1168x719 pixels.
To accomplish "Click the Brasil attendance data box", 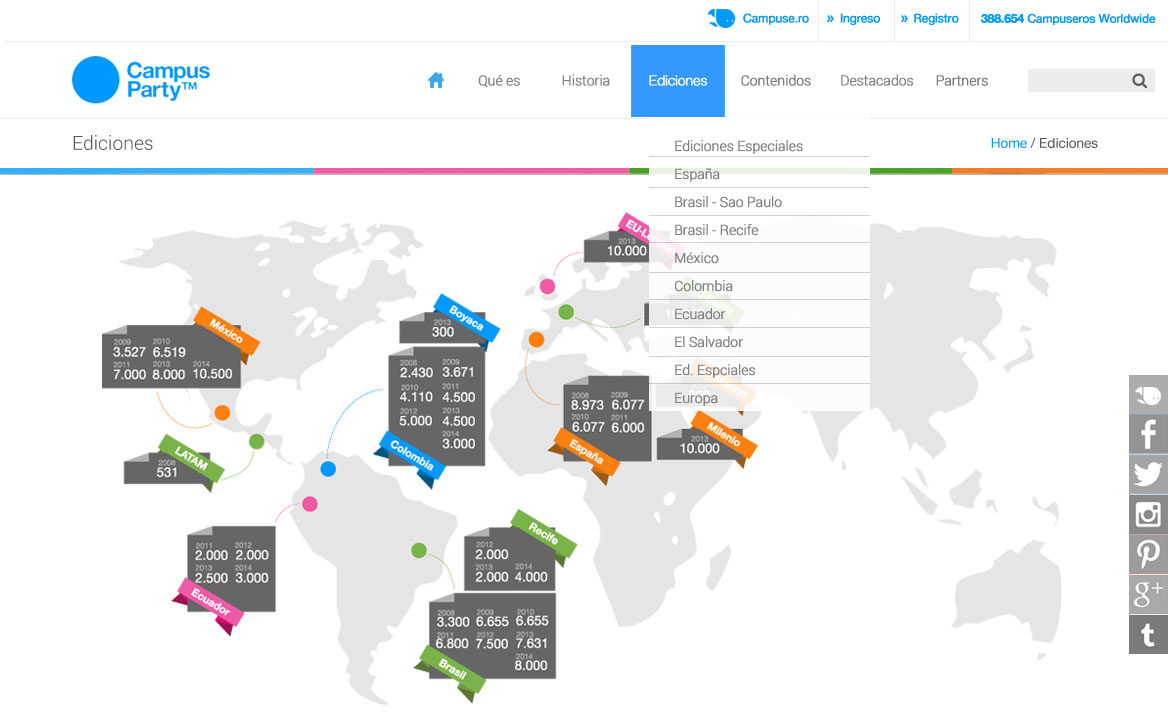I will pos(492,636).
